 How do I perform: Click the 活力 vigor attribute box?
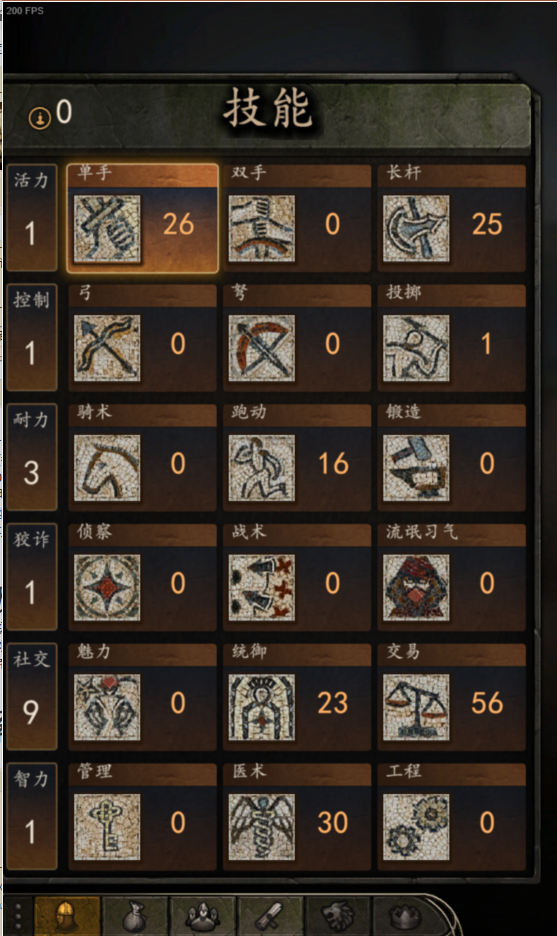pos(32,218)
